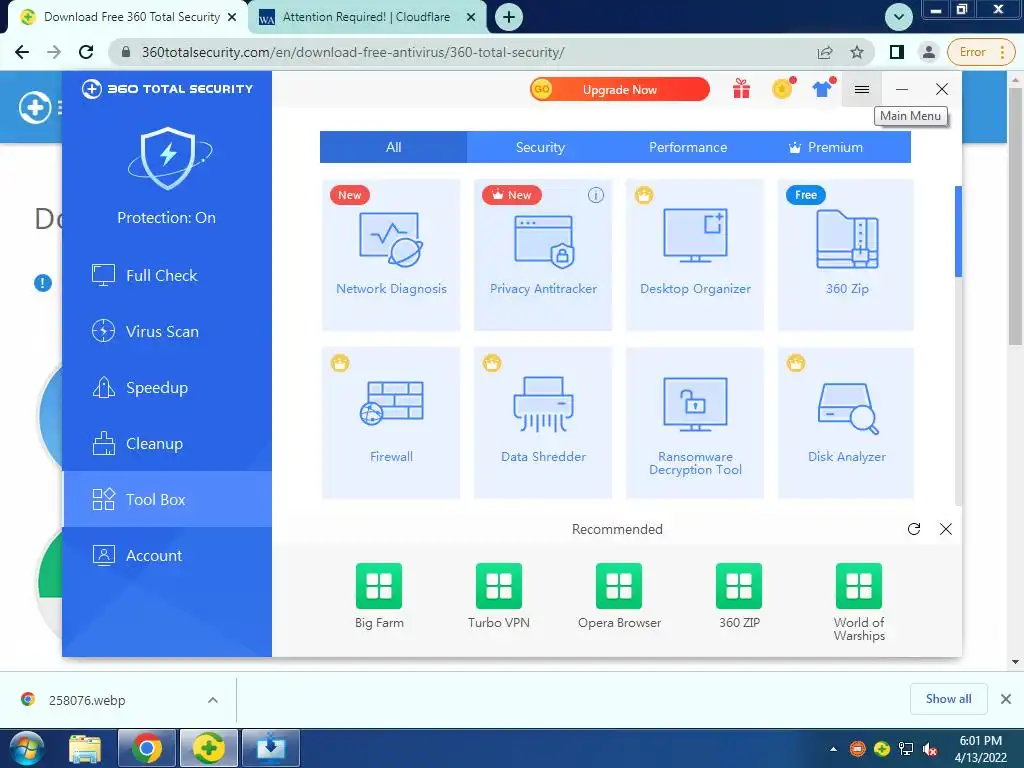This screenshot has height=768, width=1024.
Task: Click Show all downloads button
Action: 948,699
